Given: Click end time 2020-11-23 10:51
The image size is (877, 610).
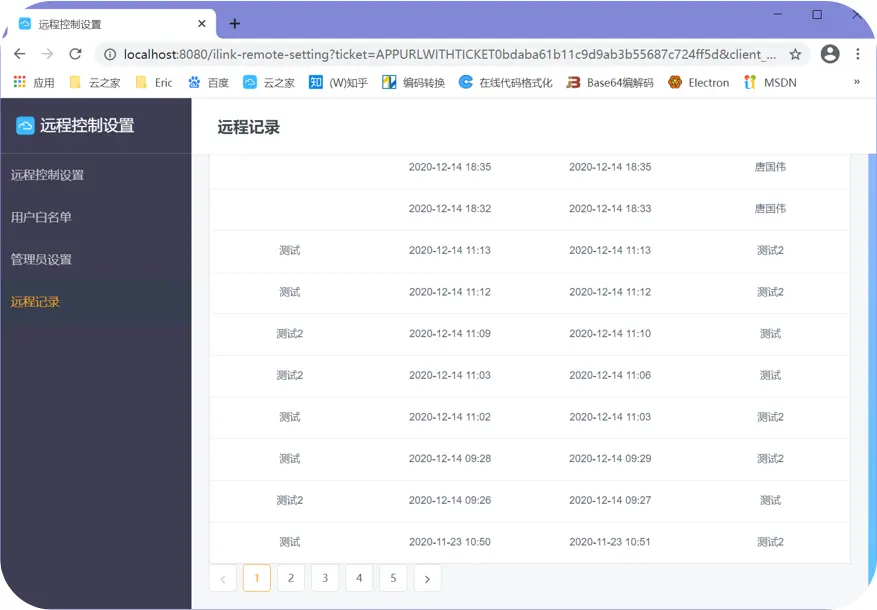Looking at the screenshot, I should click(610, 542).
